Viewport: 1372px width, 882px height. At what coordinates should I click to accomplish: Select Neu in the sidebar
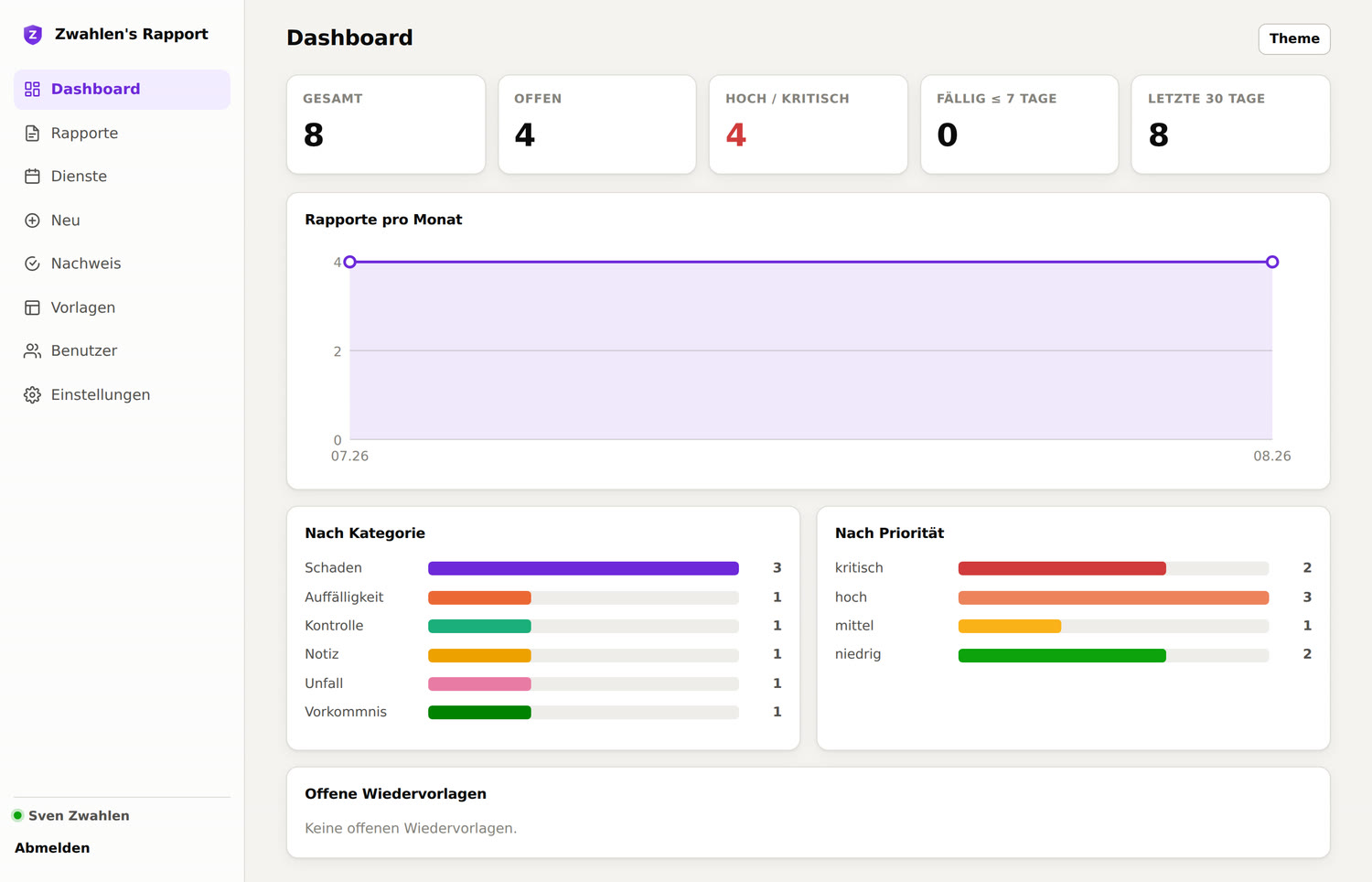pos(122,220)
